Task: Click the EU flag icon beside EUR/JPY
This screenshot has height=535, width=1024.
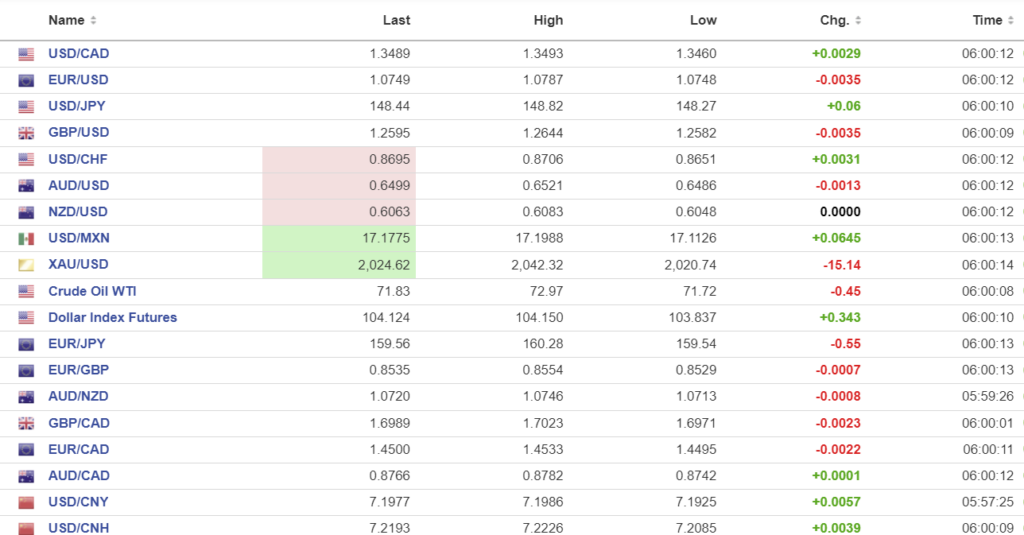Action: click(26, 344)
